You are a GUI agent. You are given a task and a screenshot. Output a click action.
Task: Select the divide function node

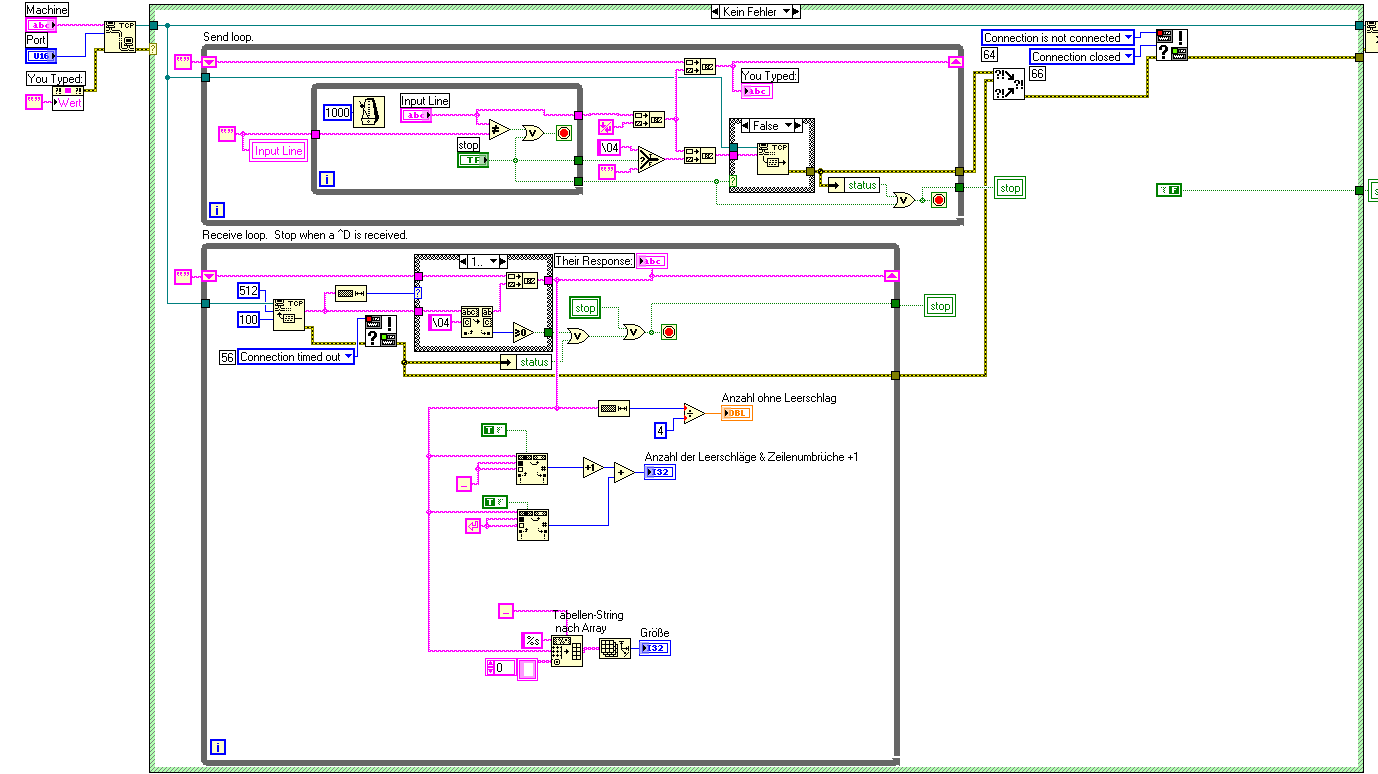tap(694, 413)
